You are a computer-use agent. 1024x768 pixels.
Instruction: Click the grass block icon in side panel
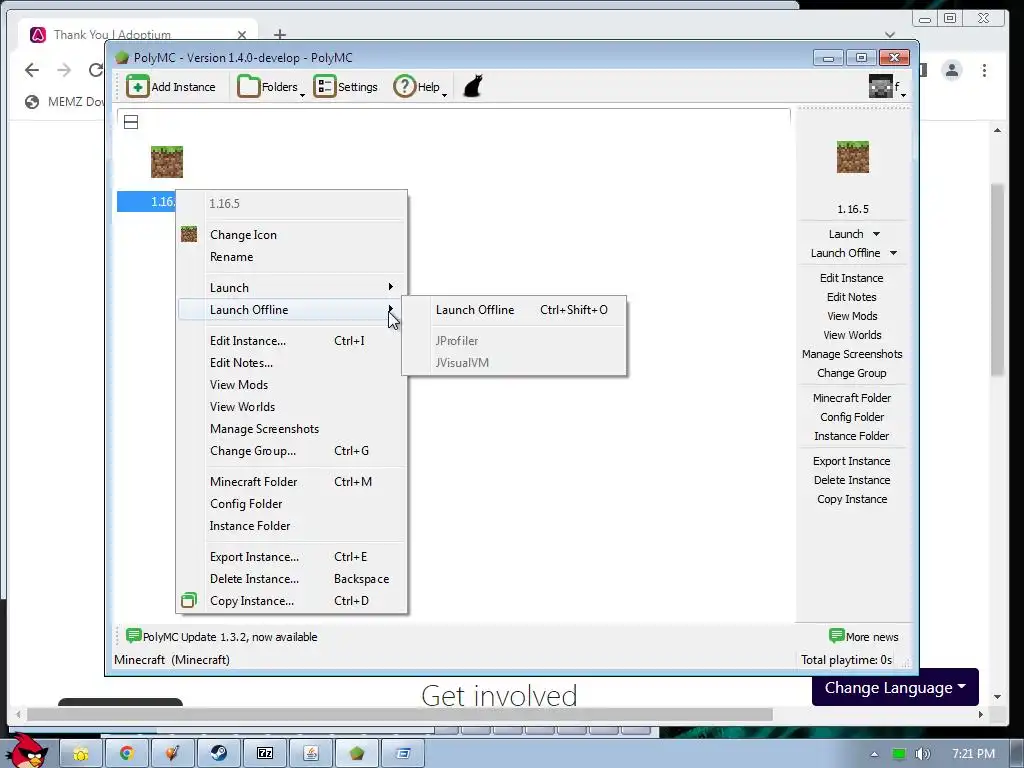tap(852, 157)
